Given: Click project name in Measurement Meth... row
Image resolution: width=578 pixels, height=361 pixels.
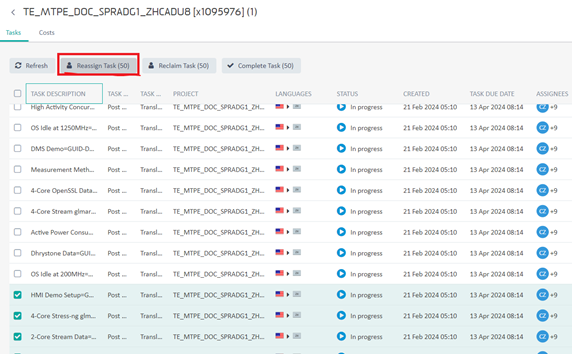Looking at the screenshot, I should [x=219, y=170].
